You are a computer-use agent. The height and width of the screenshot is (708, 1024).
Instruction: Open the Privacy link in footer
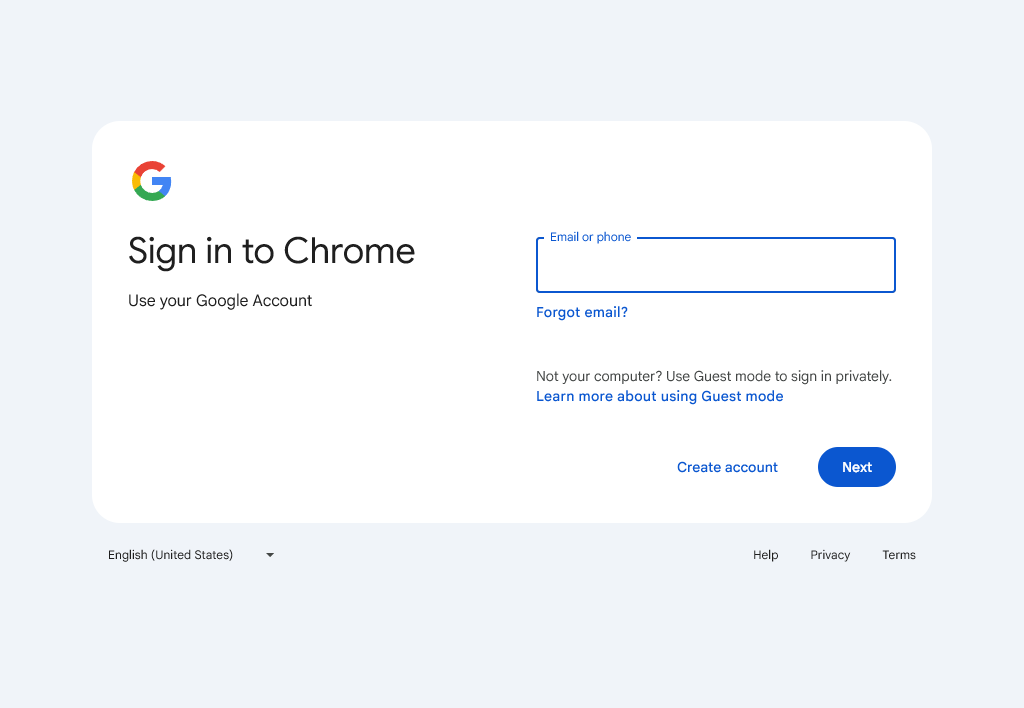[830, 555]
